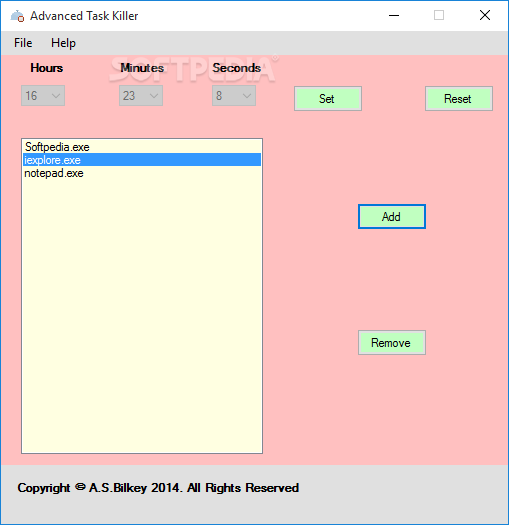
Task: Click the Reset button
Action: pyautogui.click(x=459, y=98)
